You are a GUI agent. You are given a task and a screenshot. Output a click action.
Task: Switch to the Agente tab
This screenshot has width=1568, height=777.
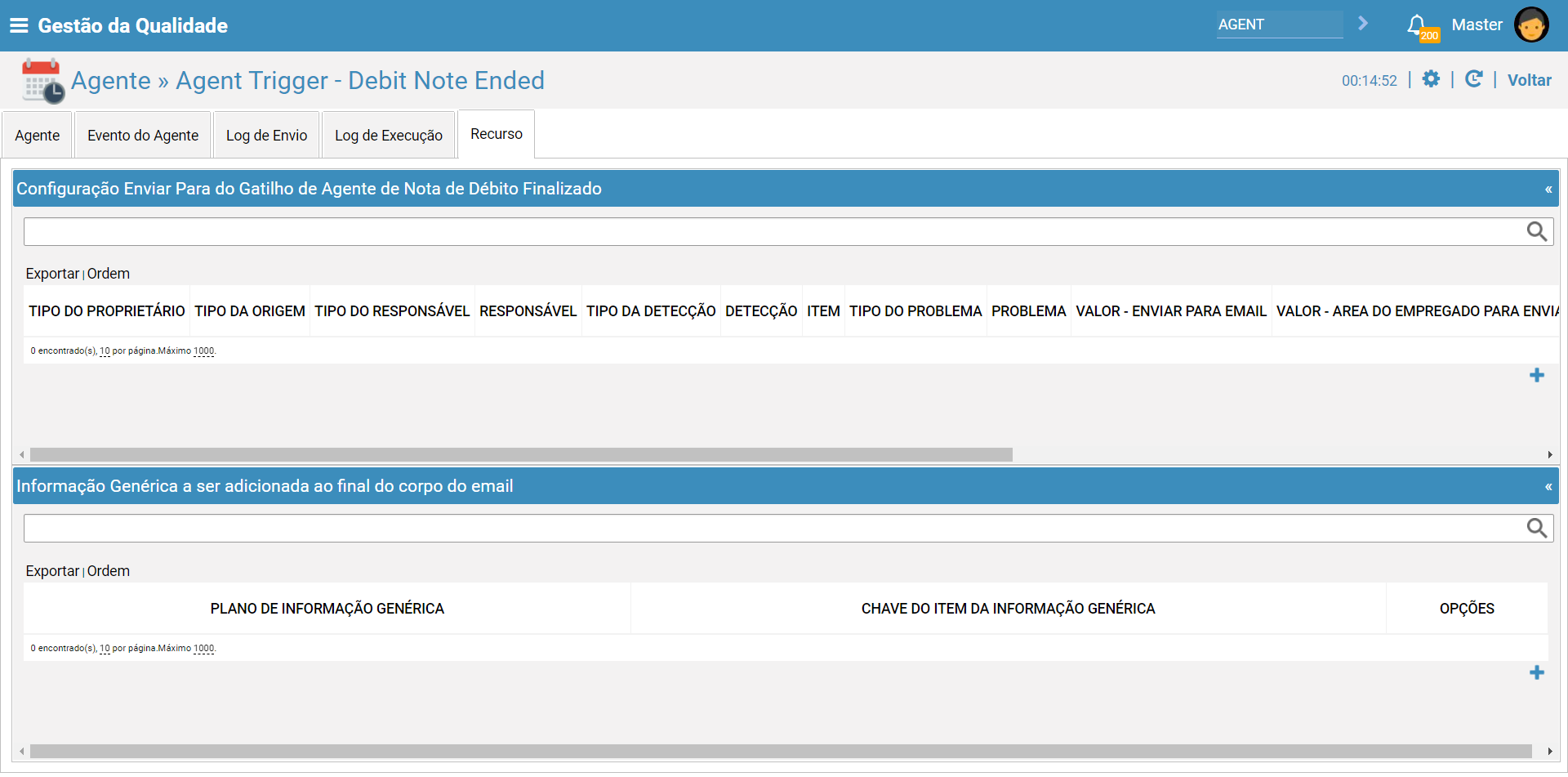click(37, 135)
